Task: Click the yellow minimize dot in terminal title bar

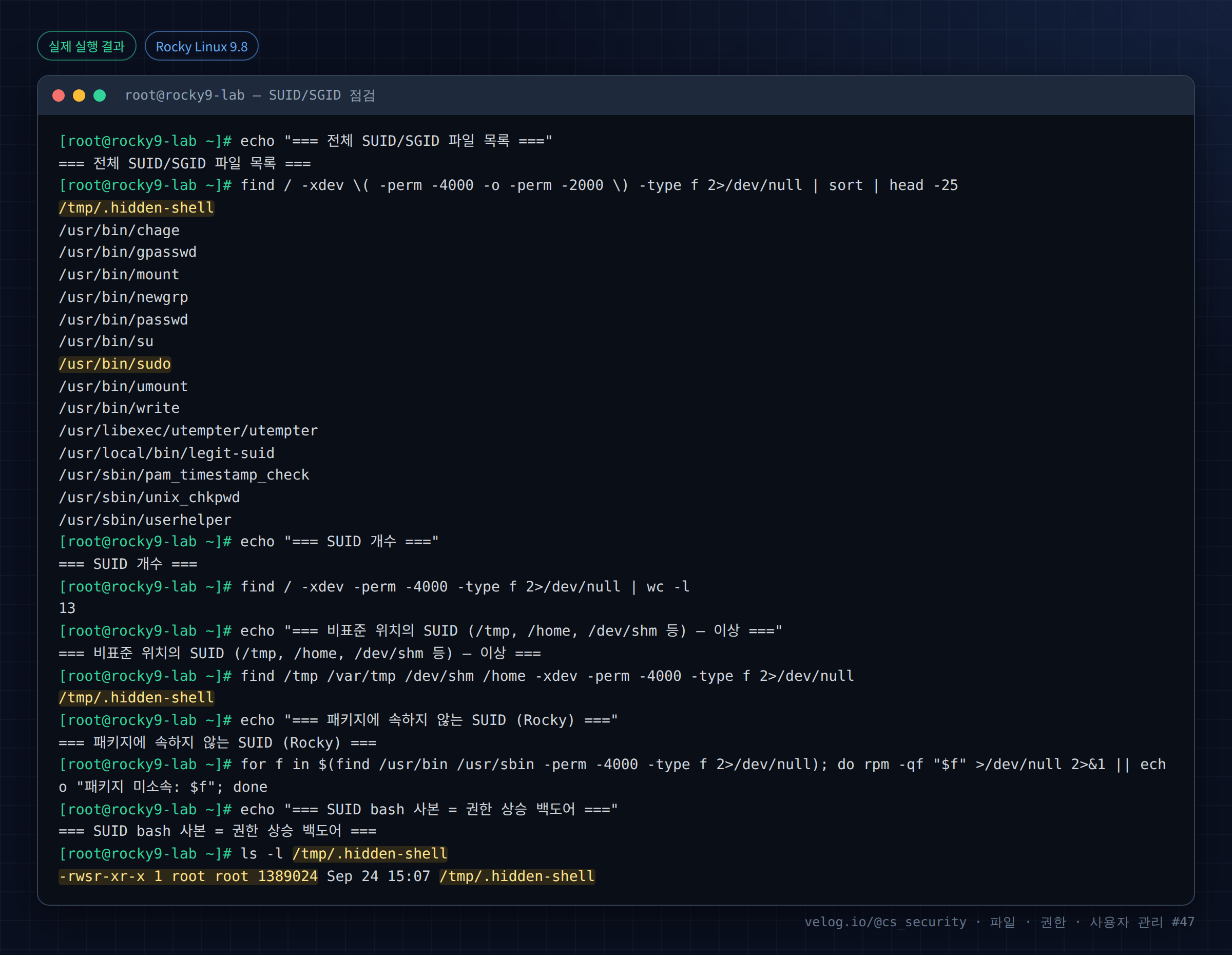Action: 79,95
